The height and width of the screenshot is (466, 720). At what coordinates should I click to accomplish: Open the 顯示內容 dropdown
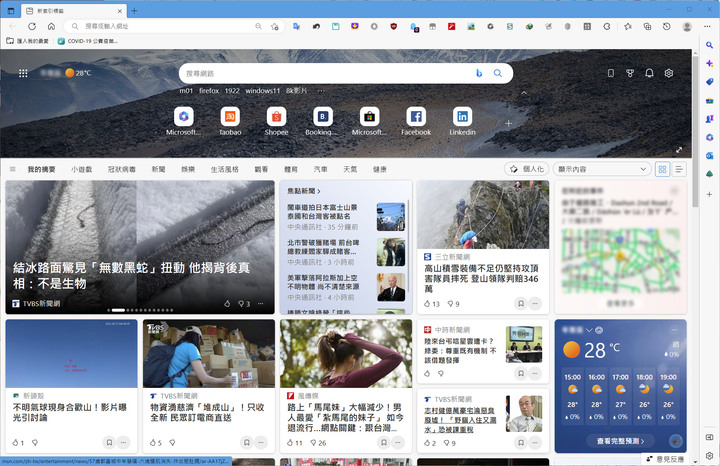coord(602,169)
